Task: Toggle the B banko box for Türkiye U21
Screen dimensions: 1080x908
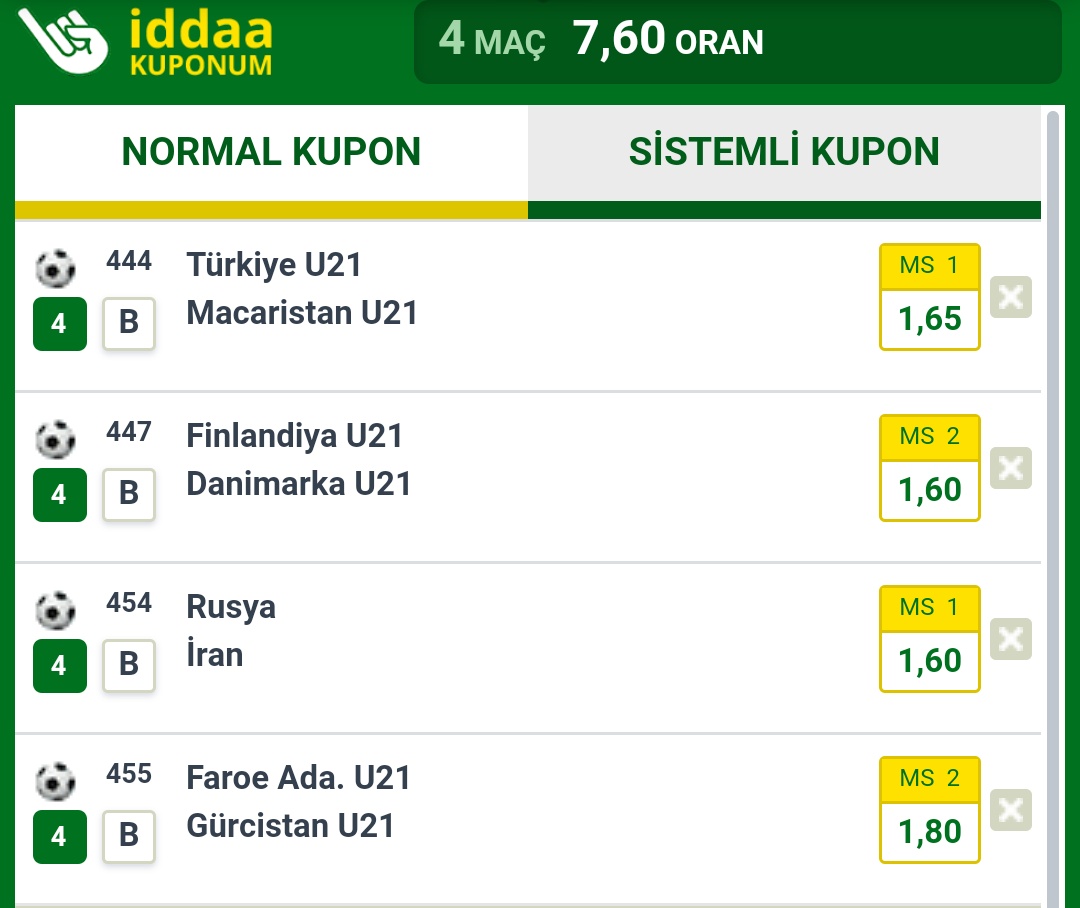Action: [129, 323]
